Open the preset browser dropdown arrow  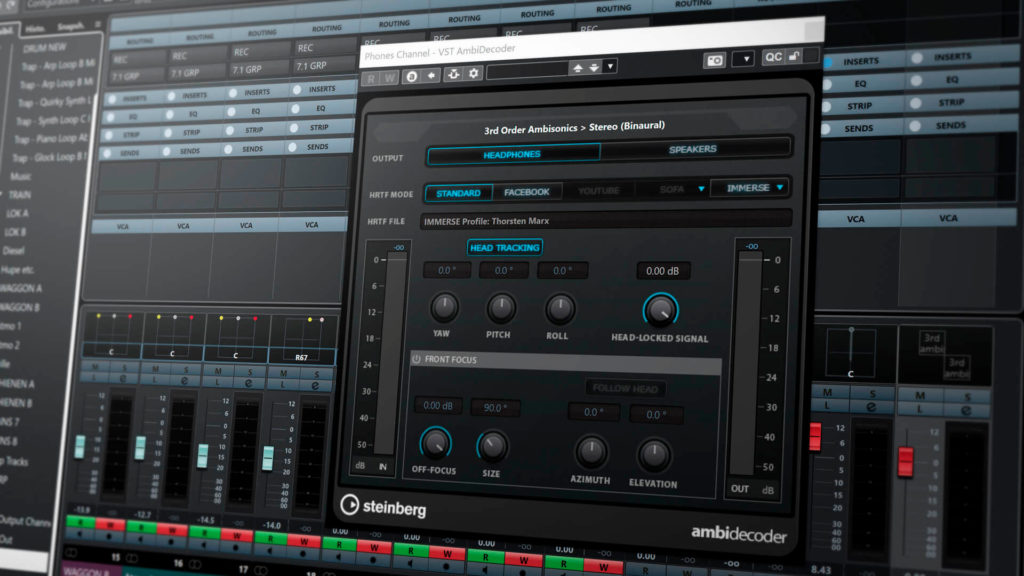610,66
